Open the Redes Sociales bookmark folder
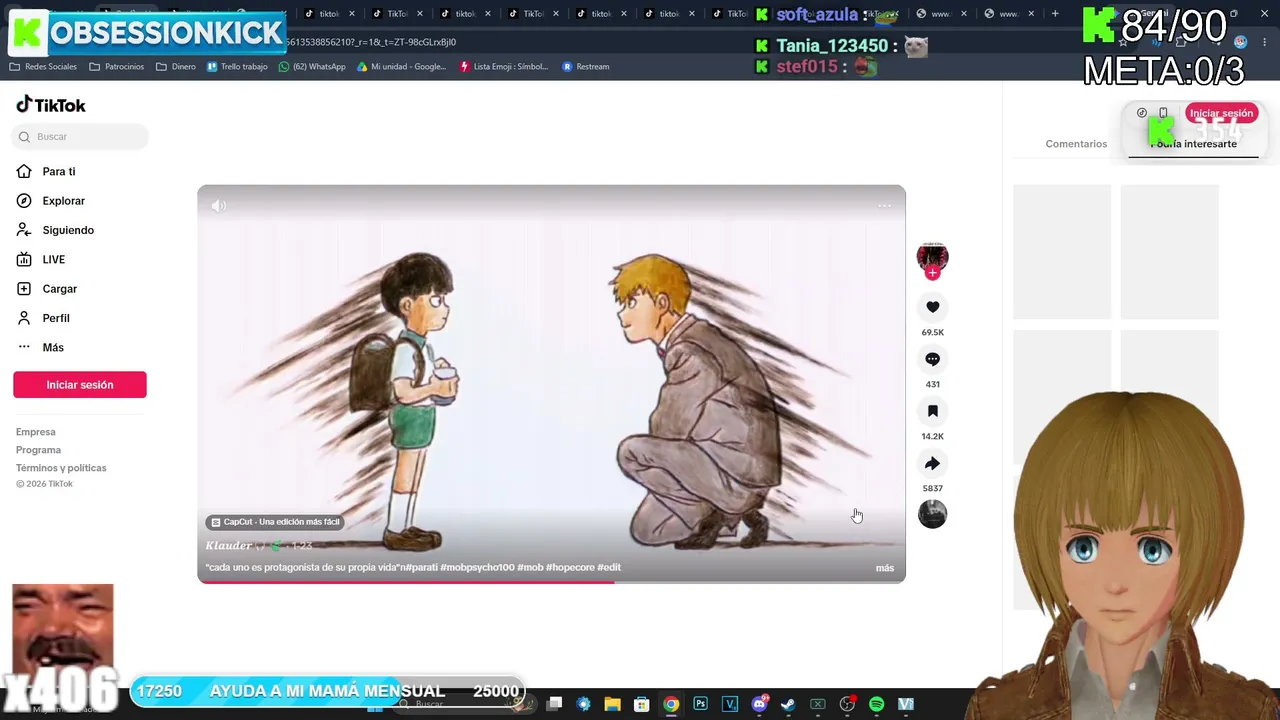The height and width of the screenshot is (720, 1280). click(43, 67)
